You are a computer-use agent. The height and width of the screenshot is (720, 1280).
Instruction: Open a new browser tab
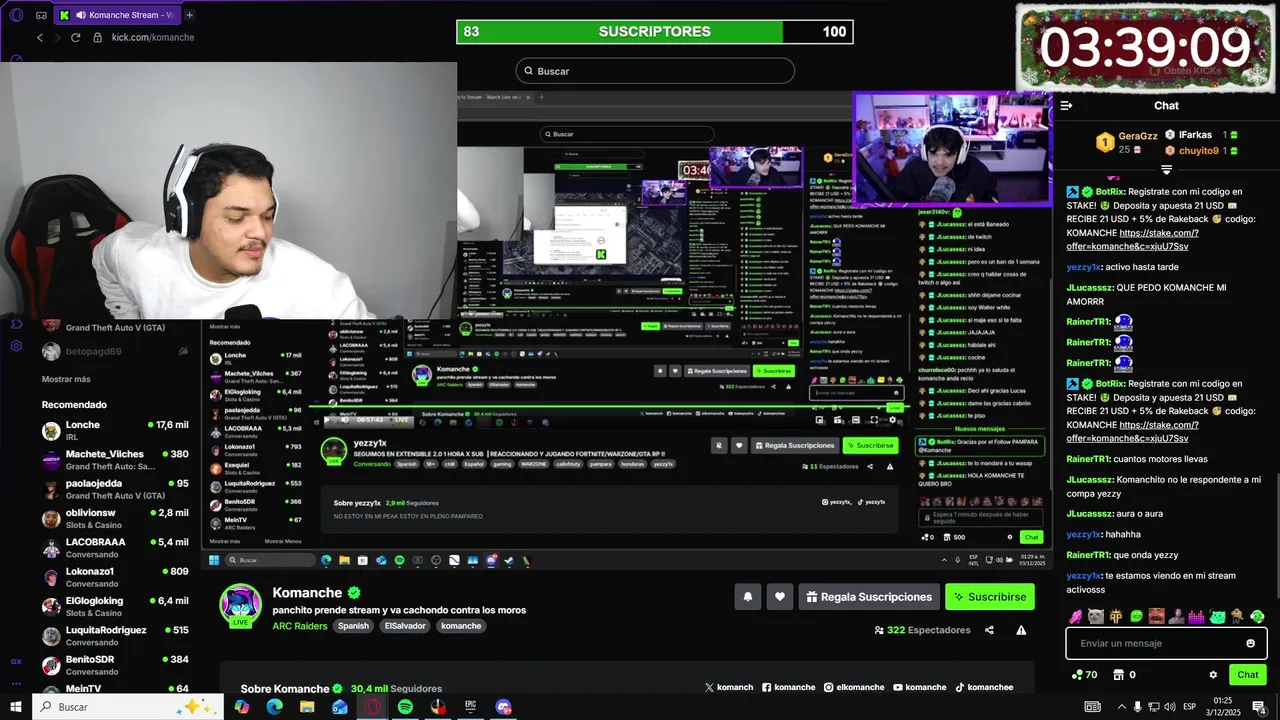pyautogui.click(x=190, y=15)
